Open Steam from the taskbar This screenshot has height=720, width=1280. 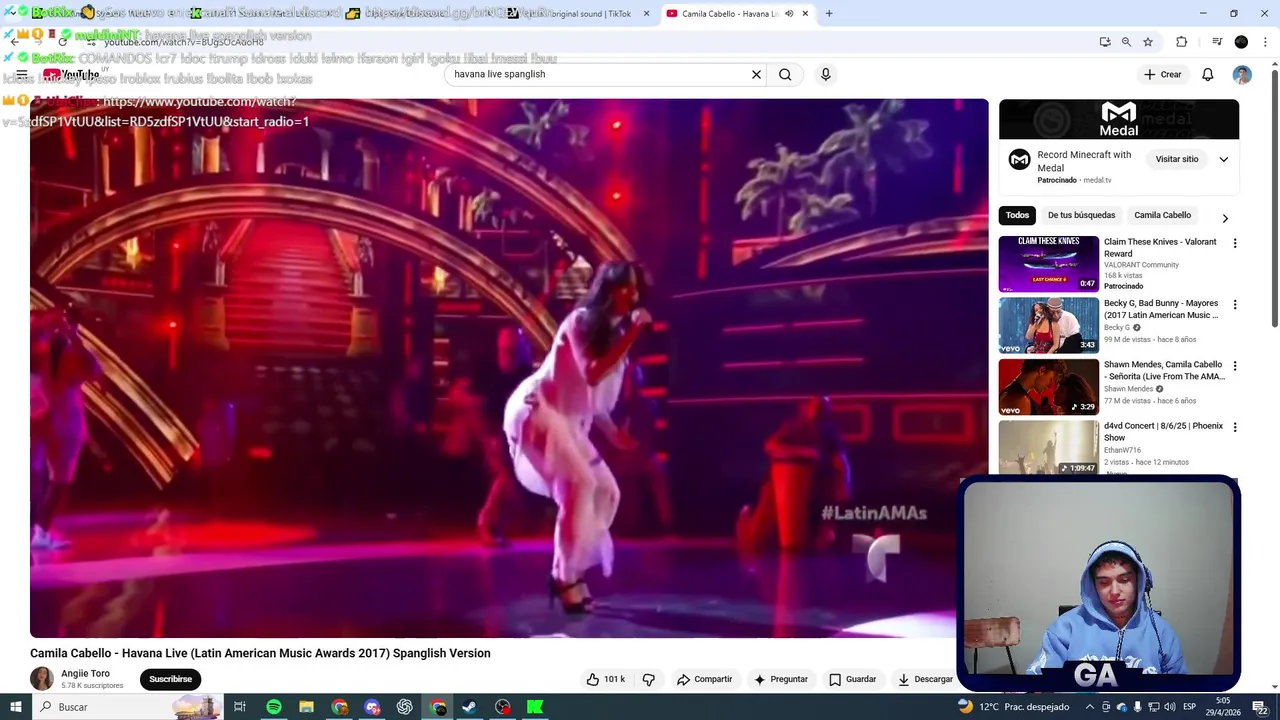click(468, 707)
